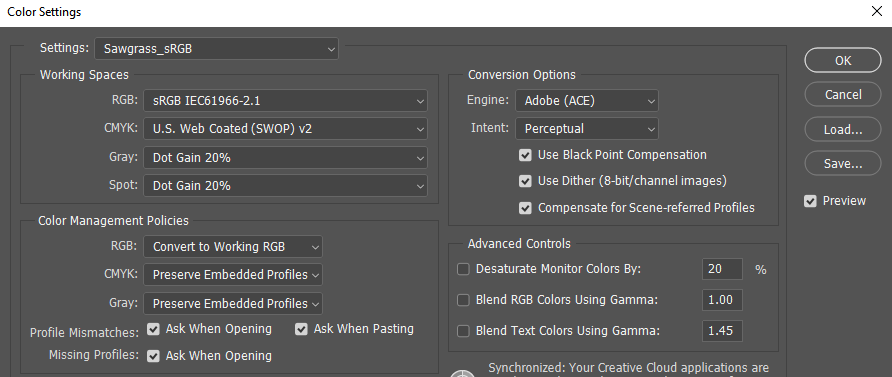Viewport: 892px width, 377px height.
Task: Toggle the Preview checkbox
Action: 810,201
